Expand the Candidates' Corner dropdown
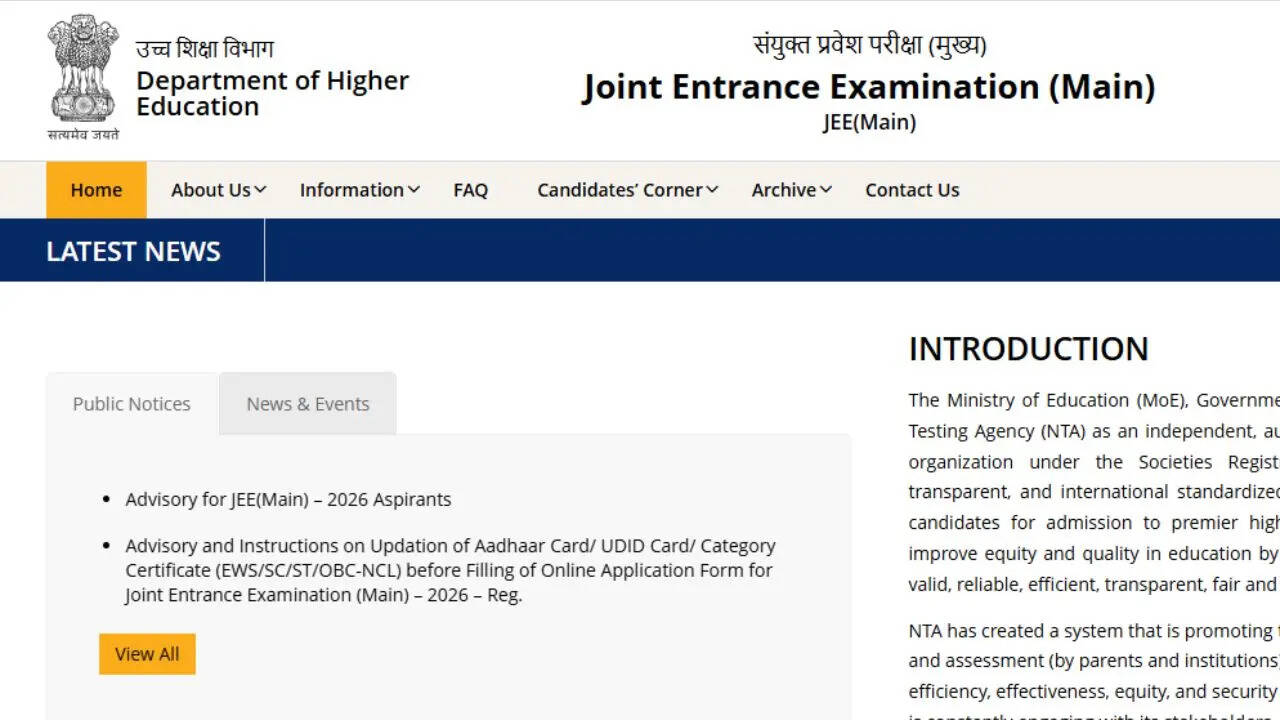This screenshot has height=720, width=1280. pyautogui.click(x=627, y=190)
